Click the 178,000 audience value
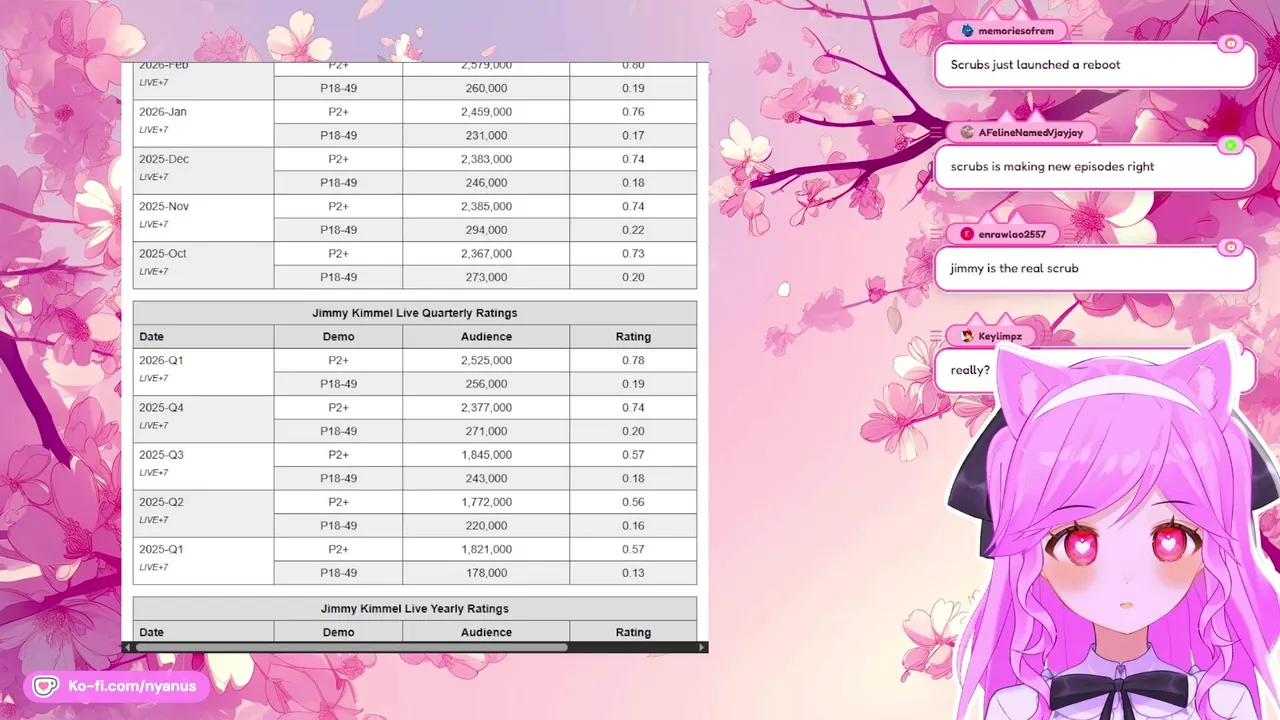The height and width of the screenshot is (720, 1280). pyautogui.click(x=486, y=574)
